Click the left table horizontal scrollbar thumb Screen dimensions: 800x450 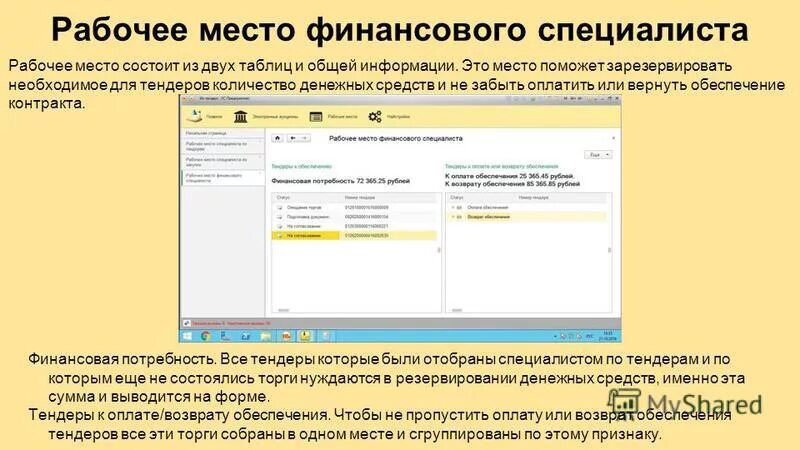pyautogui.click(x=284, y=310)
